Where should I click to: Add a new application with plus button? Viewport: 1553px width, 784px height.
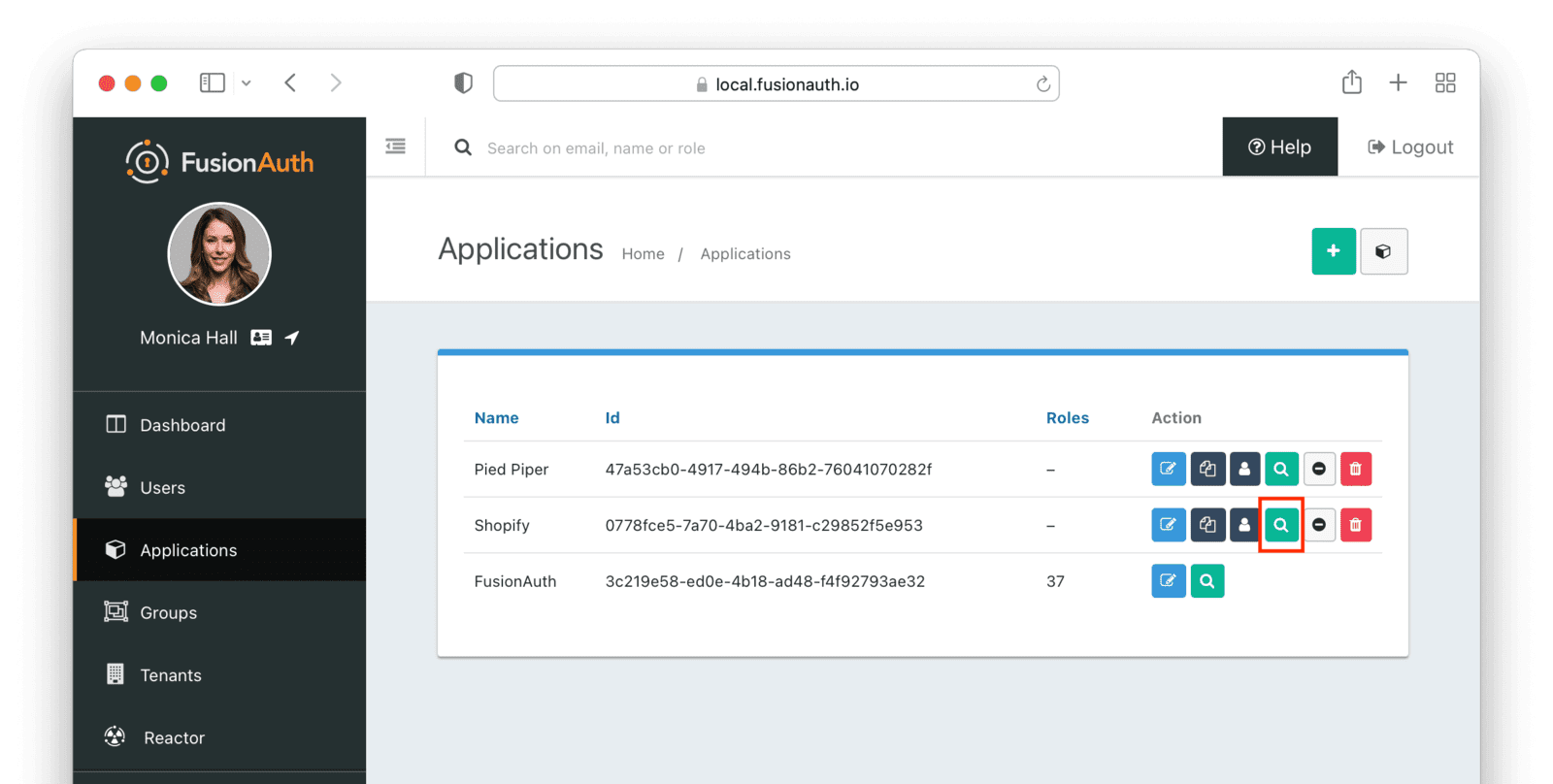point(1334,251)
